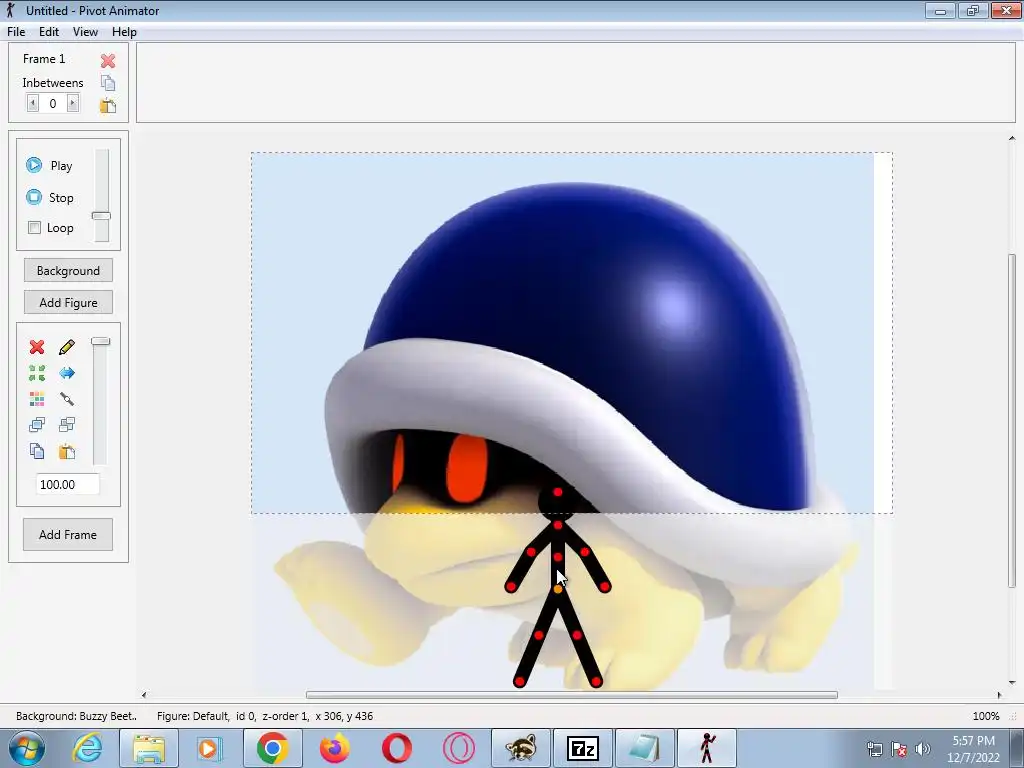
Task: Enable the Loop checkbox
Action: click(35, 227)
